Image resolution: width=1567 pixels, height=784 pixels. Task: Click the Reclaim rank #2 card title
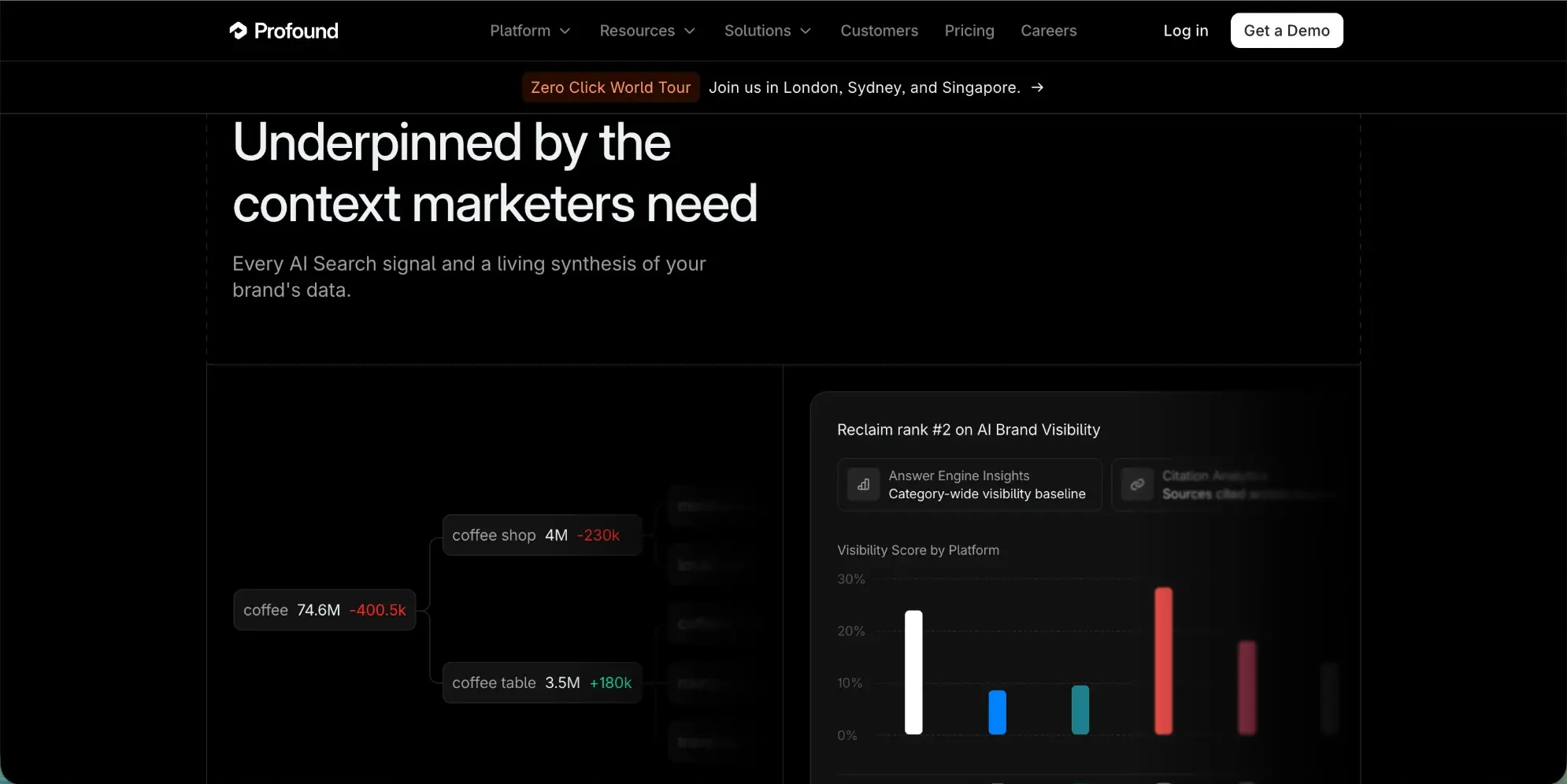[969, 430]
